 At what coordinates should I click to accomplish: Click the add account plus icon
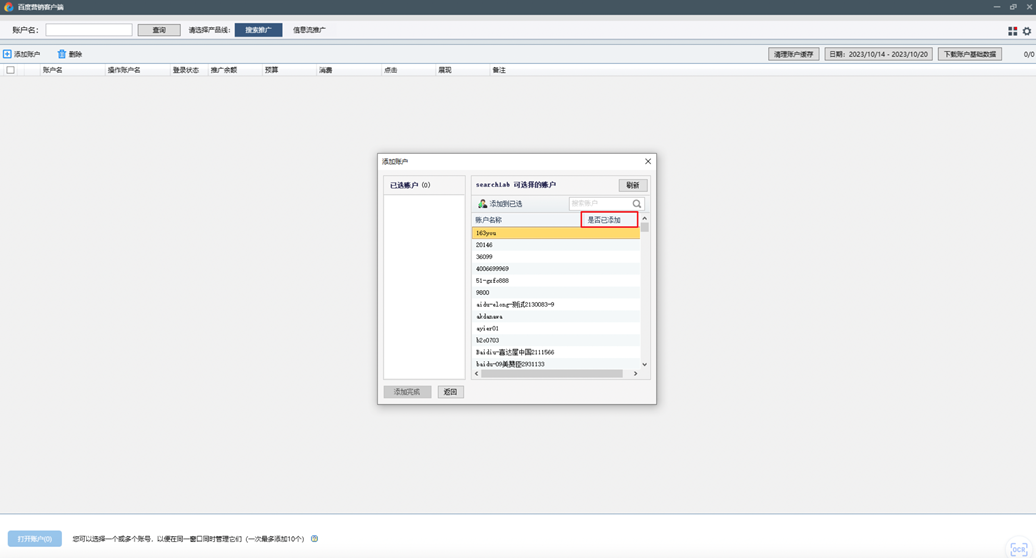tap(7, 54)
